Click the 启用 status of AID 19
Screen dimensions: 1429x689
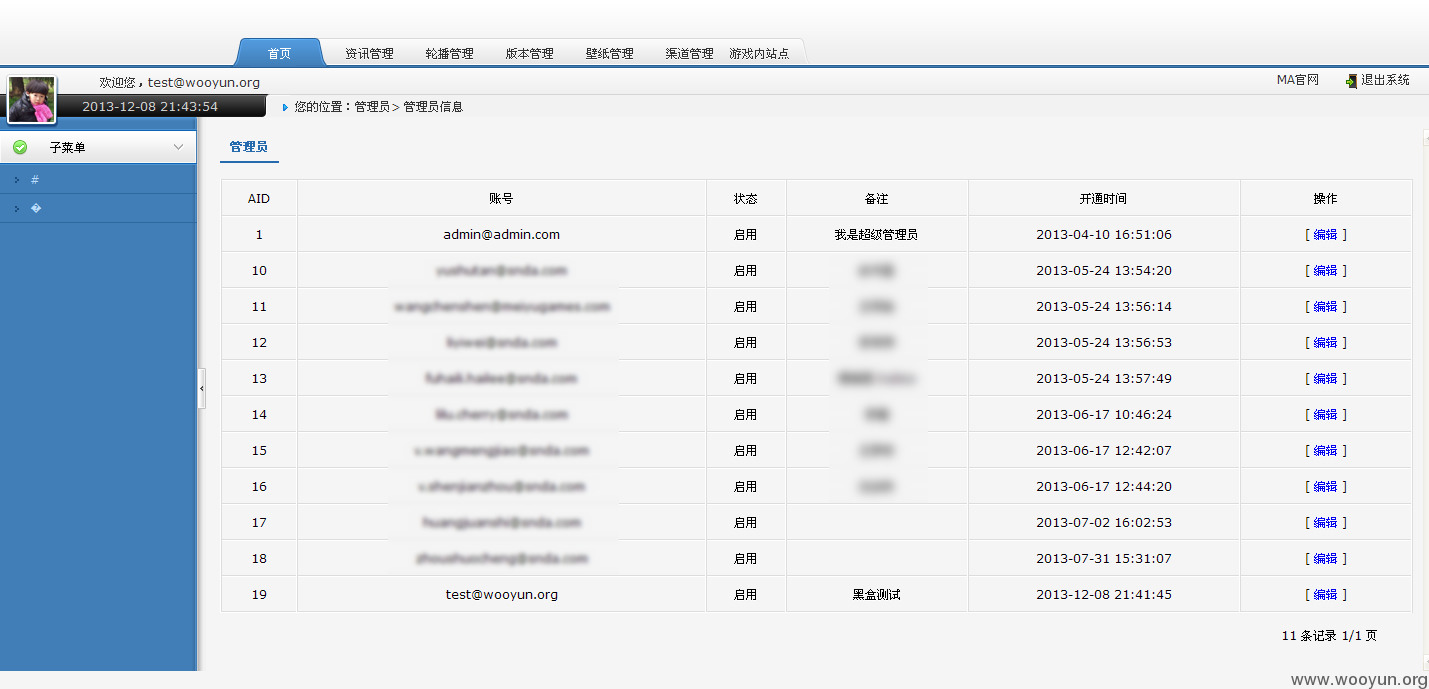tap(746, 595)
